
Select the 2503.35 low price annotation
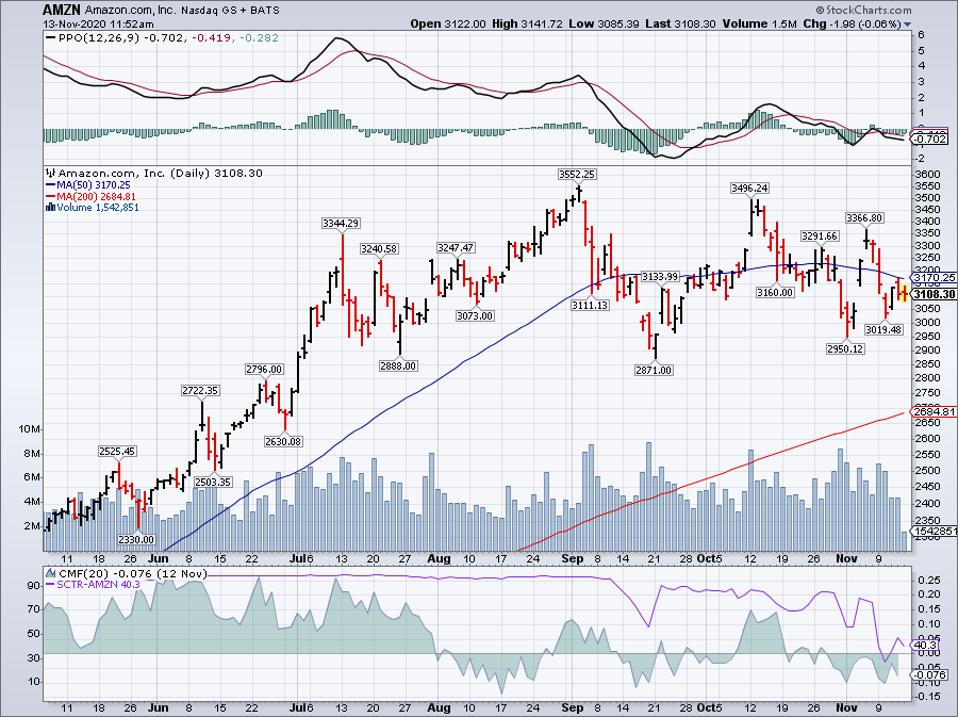pyautogui.click(x=213, y=482)
